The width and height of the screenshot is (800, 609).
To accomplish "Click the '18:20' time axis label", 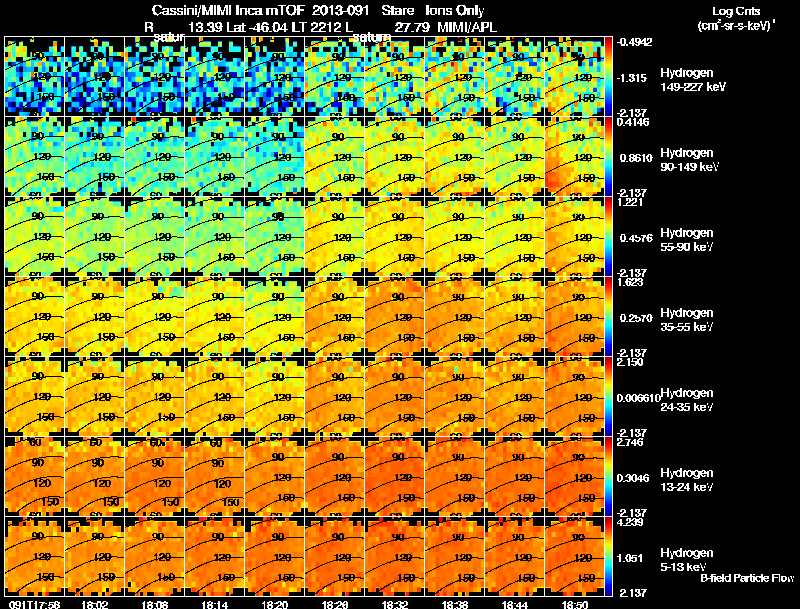I will pyautogui.click(x=273, y=604).
